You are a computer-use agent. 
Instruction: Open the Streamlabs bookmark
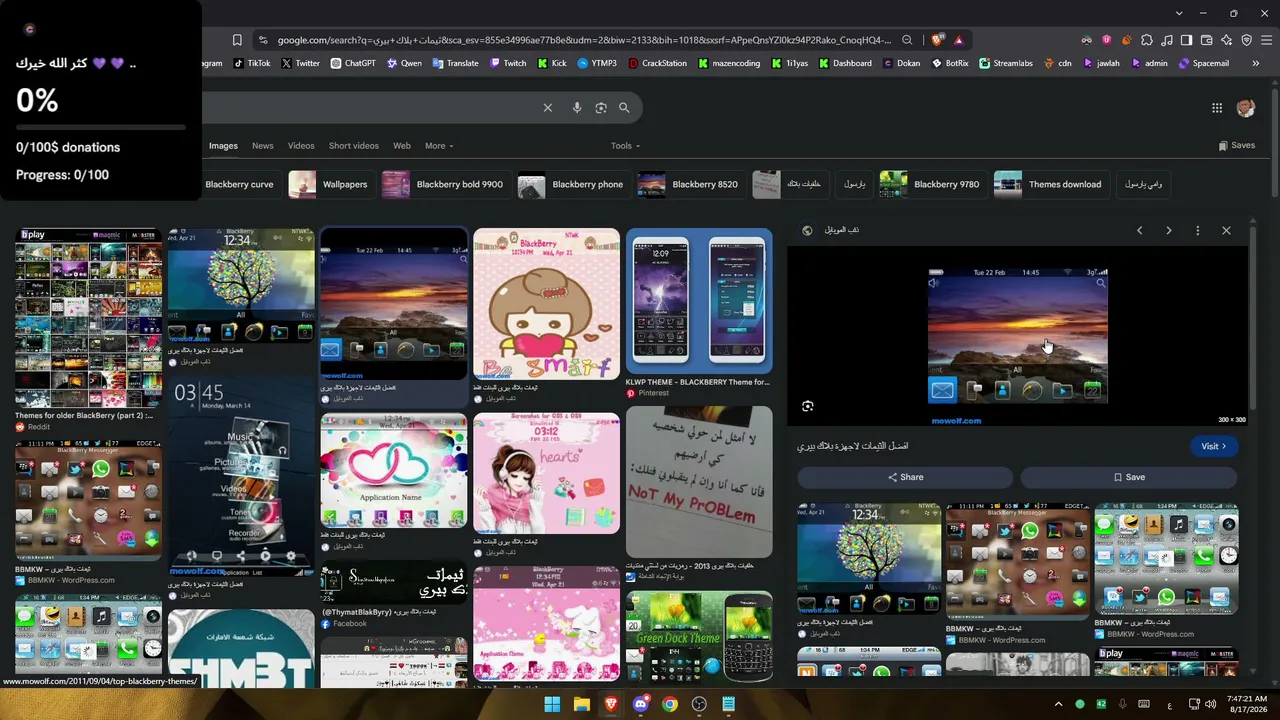coord(1006,63)
